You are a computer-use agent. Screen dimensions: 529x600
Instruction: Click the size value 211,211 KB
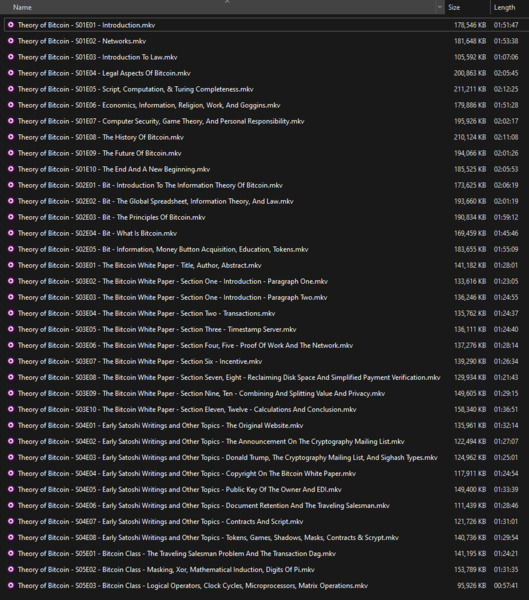tap(470, 89)
